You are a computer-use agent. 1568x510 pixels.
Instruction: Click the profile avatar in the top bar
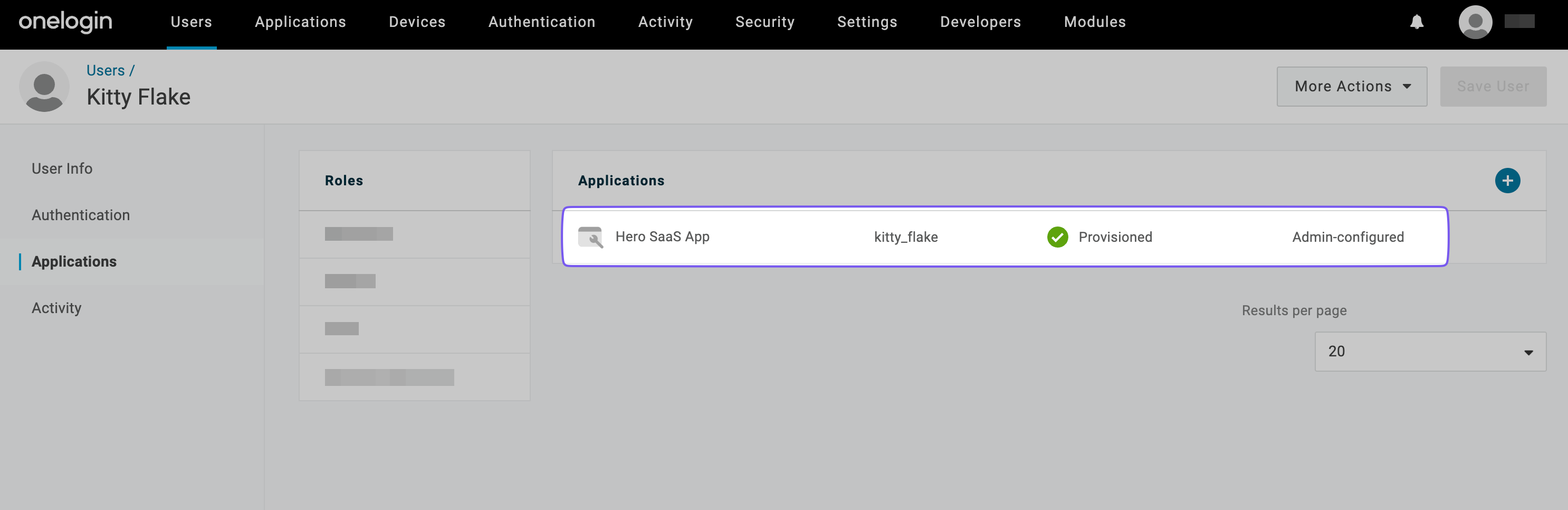coord(1476,23)
